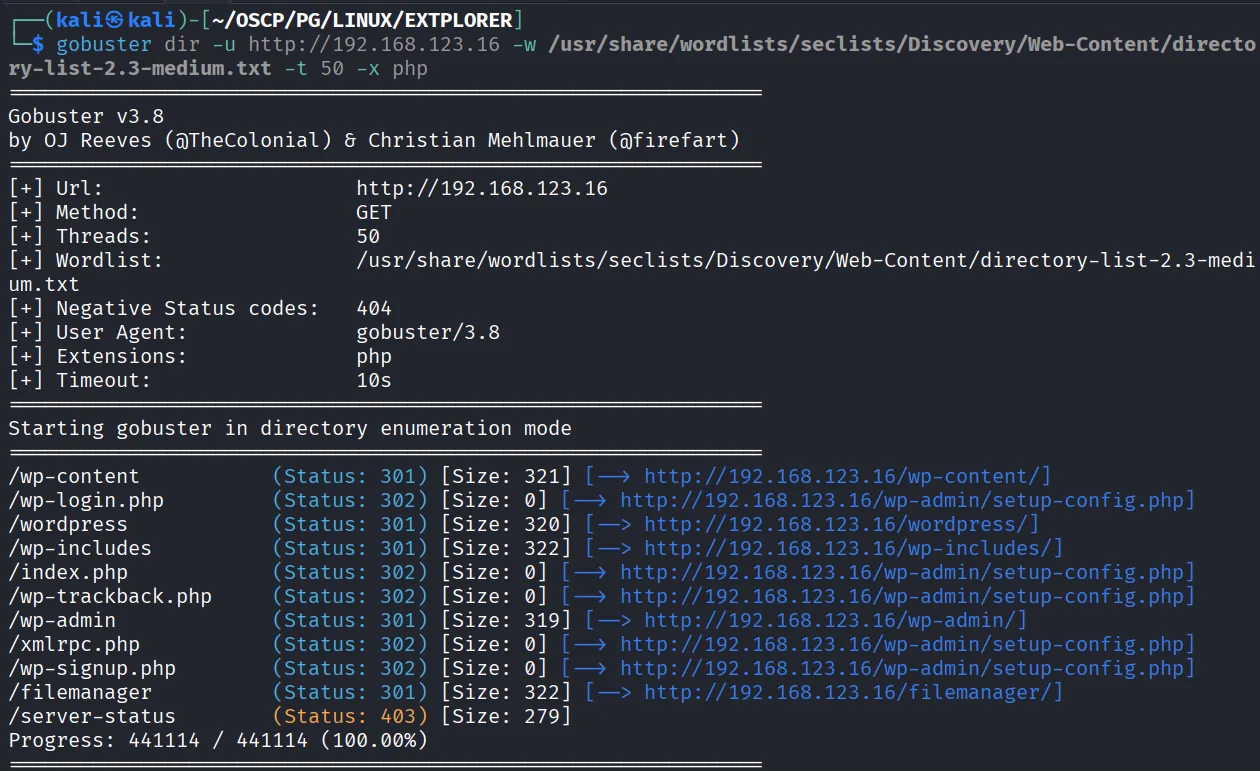Click the /wordpress result path
The height and width of the screenshot is (771, 1260).
pyautogui.click(x=68, y=524)
